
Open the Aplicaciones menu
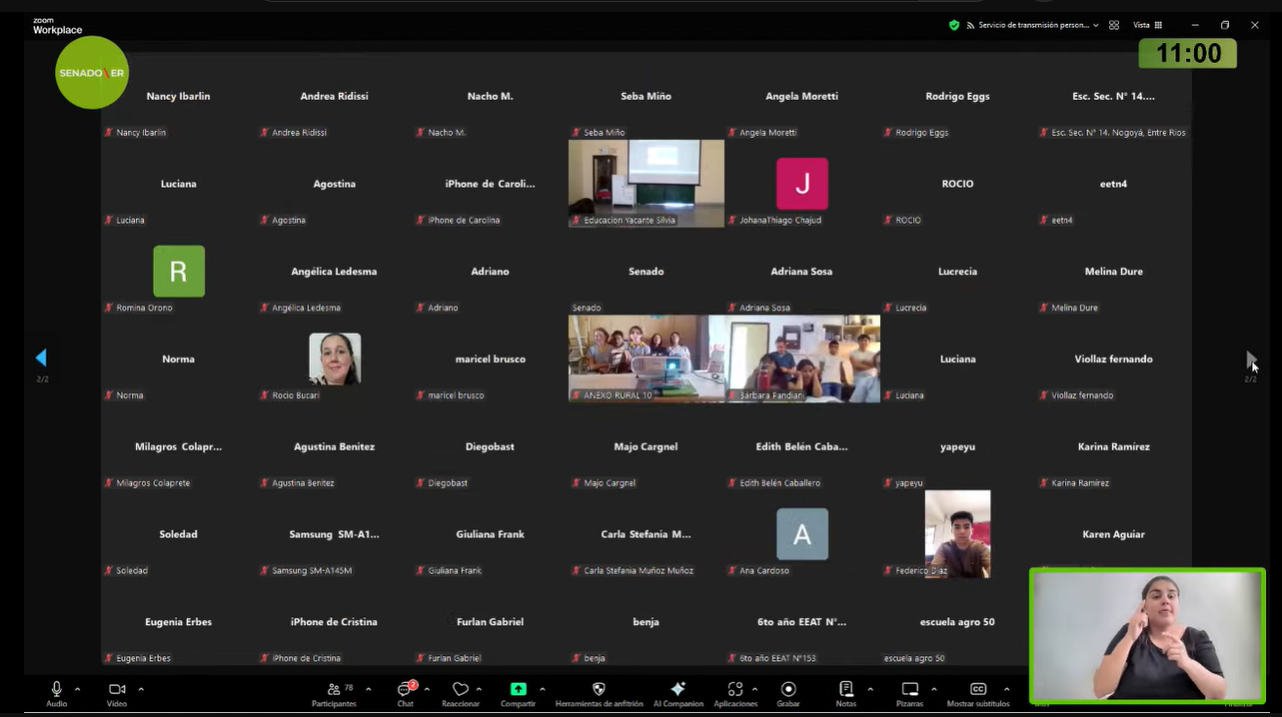[735, 689]
